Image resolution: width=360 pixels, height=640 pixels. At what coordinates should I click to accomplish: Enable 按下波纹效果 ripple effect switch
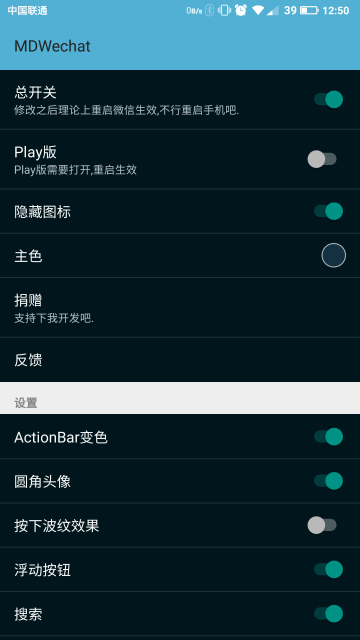click(x=322, y=525)
